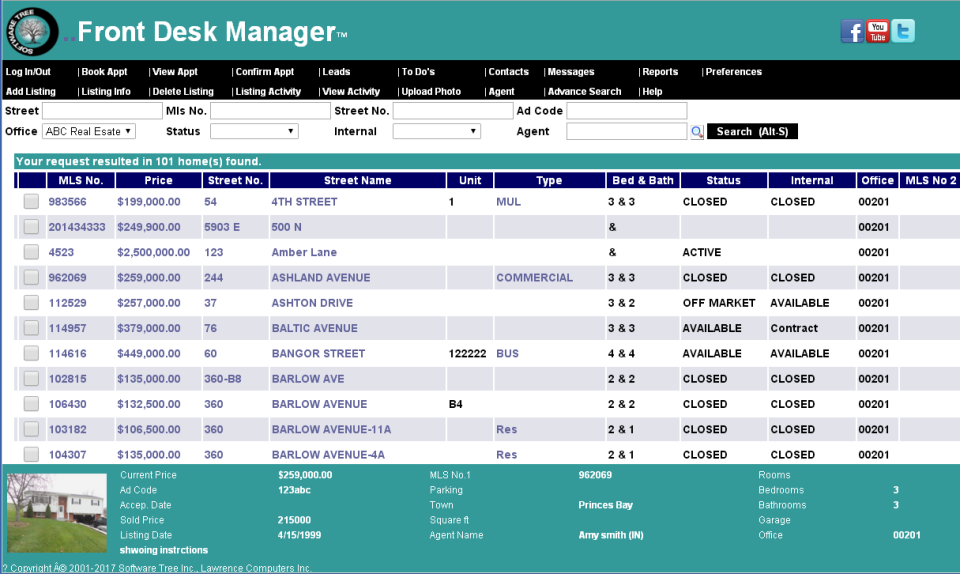Expand the Office dropdown ABC Real Estate

88,131
